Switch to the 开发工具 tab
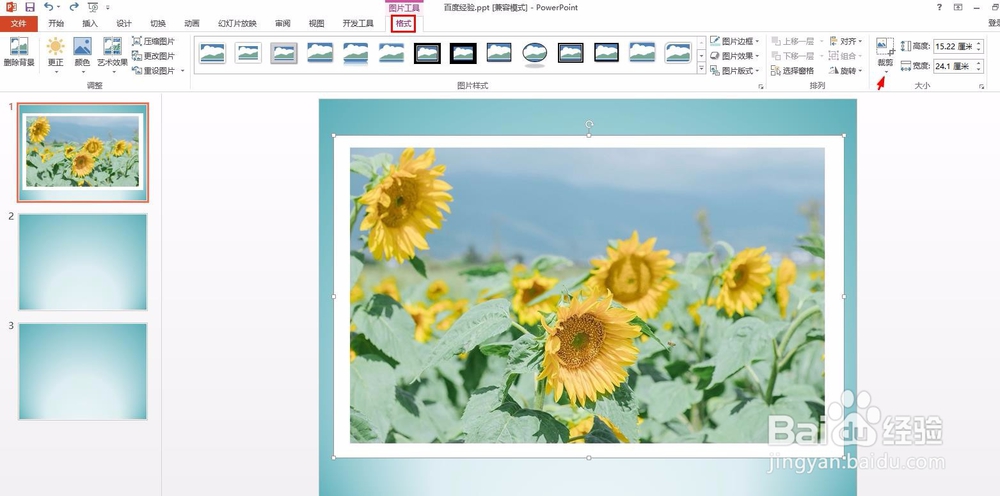The width and height of the screenshot is (1000, 496). point(358,24)
